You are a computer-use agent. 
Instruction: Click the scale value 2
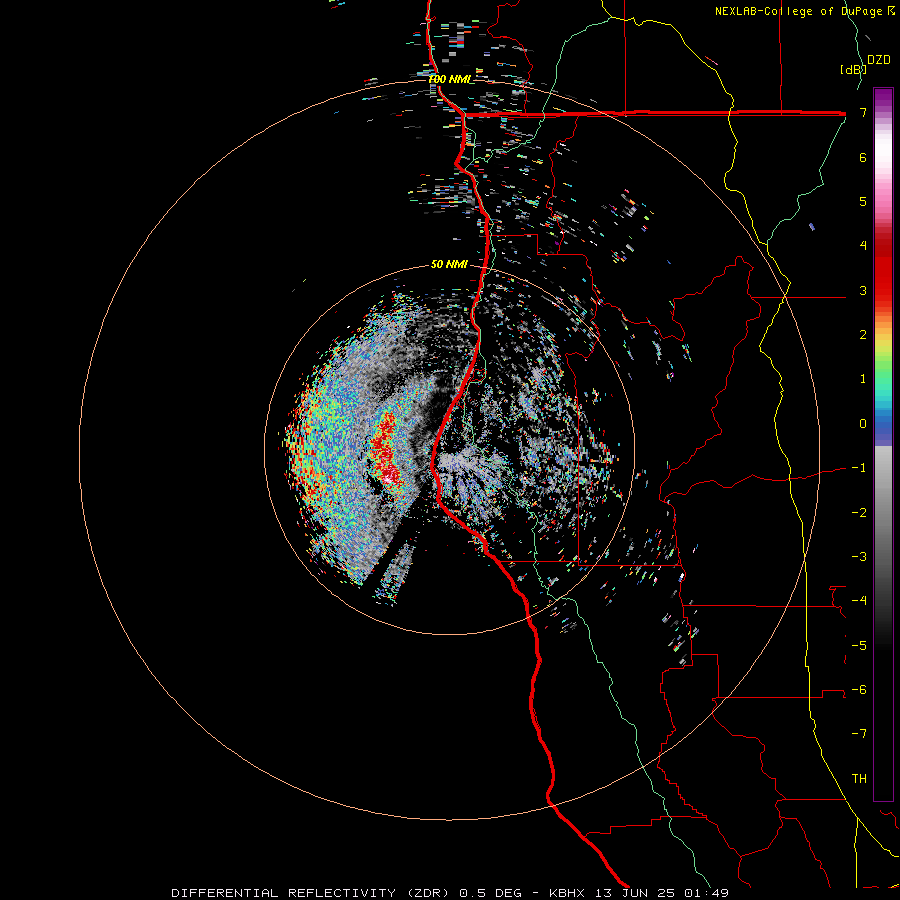point(863,335)
